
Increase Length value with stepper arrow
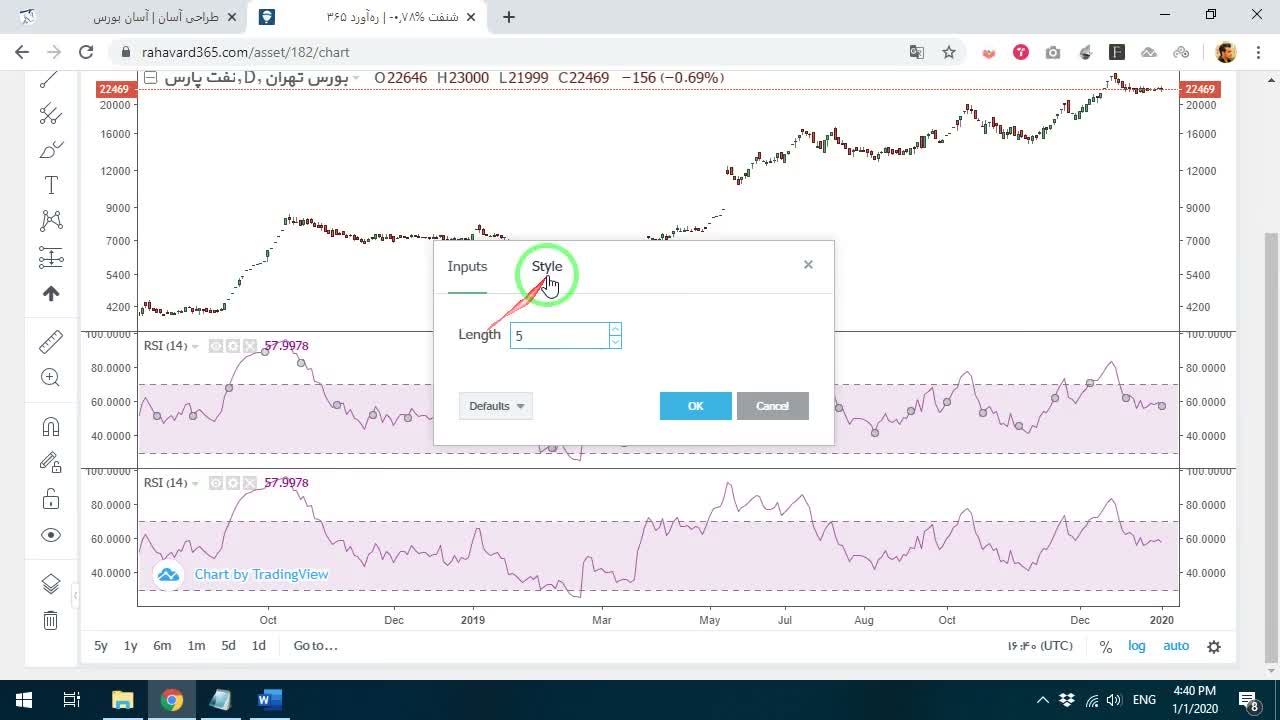[x=615, y=329]
